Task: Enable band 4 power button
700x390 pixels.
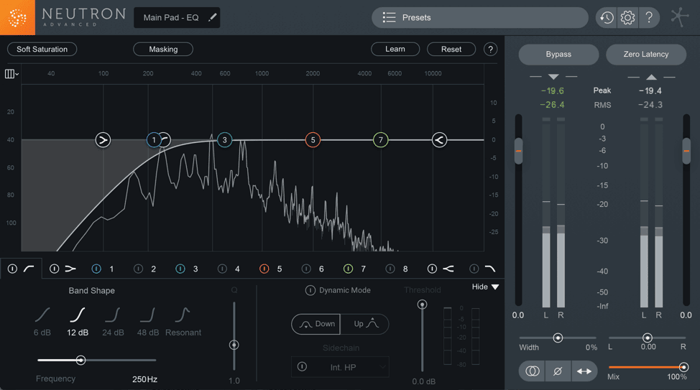Action: click(222, 269)
